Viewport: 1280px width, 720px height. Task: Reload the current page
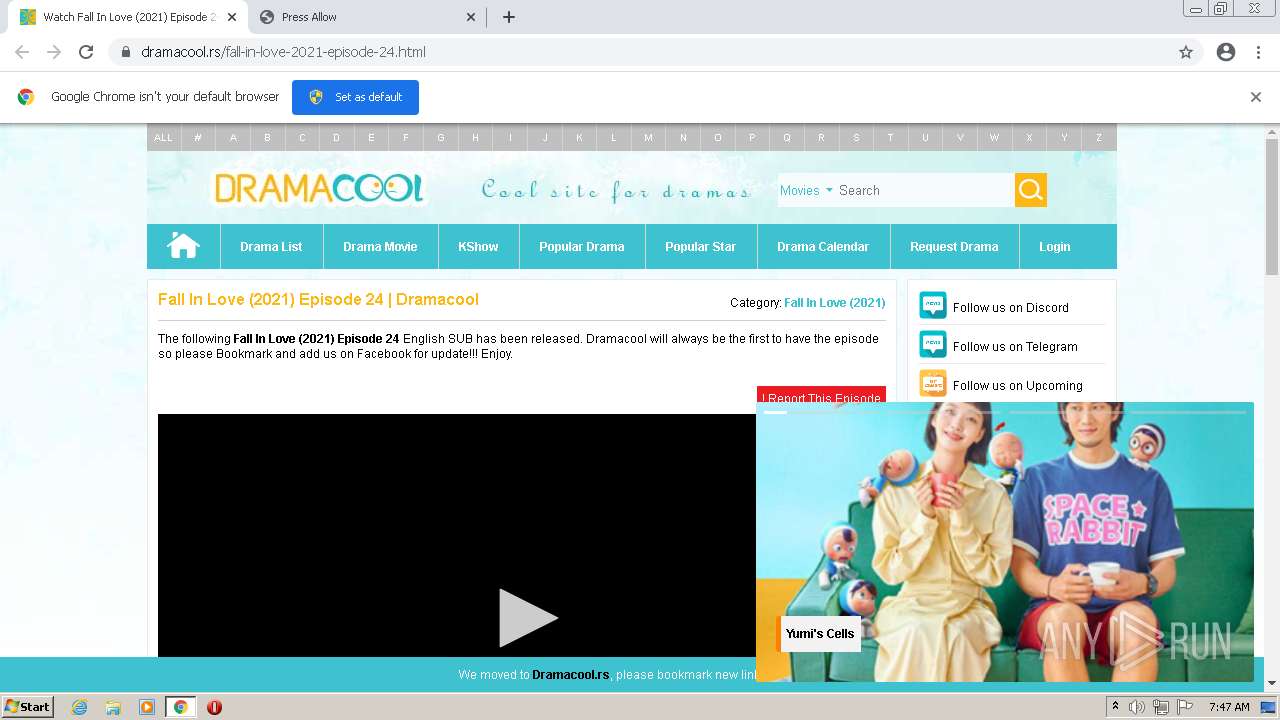86,52
